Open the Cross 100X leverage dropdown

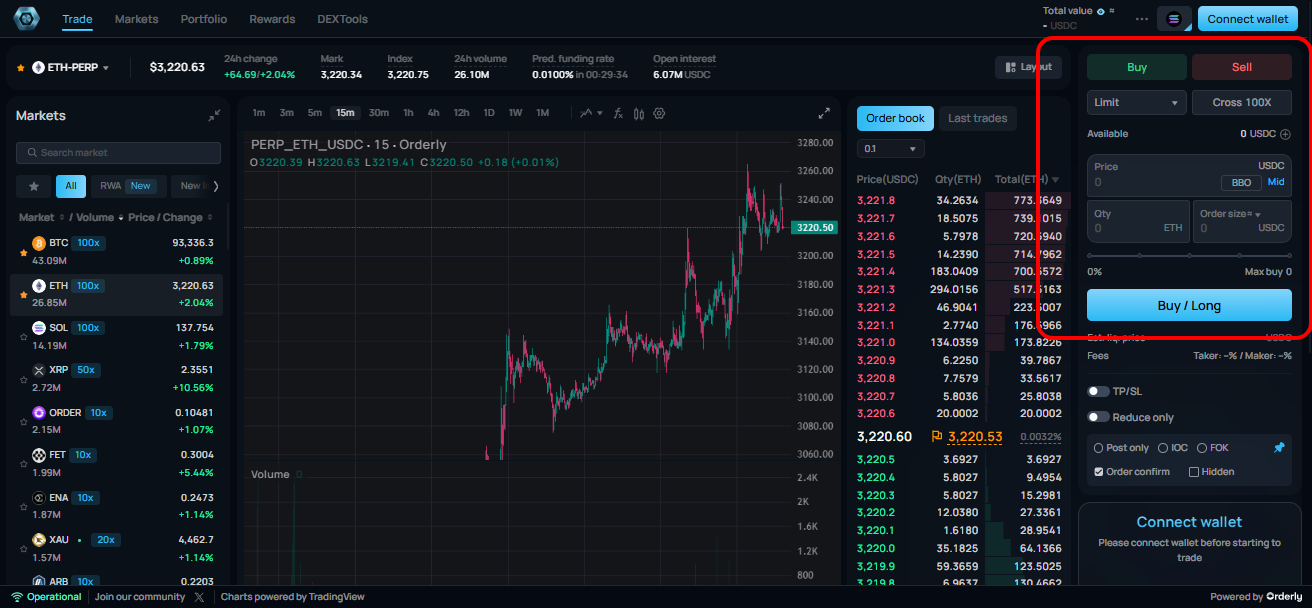click(1241, 102)
